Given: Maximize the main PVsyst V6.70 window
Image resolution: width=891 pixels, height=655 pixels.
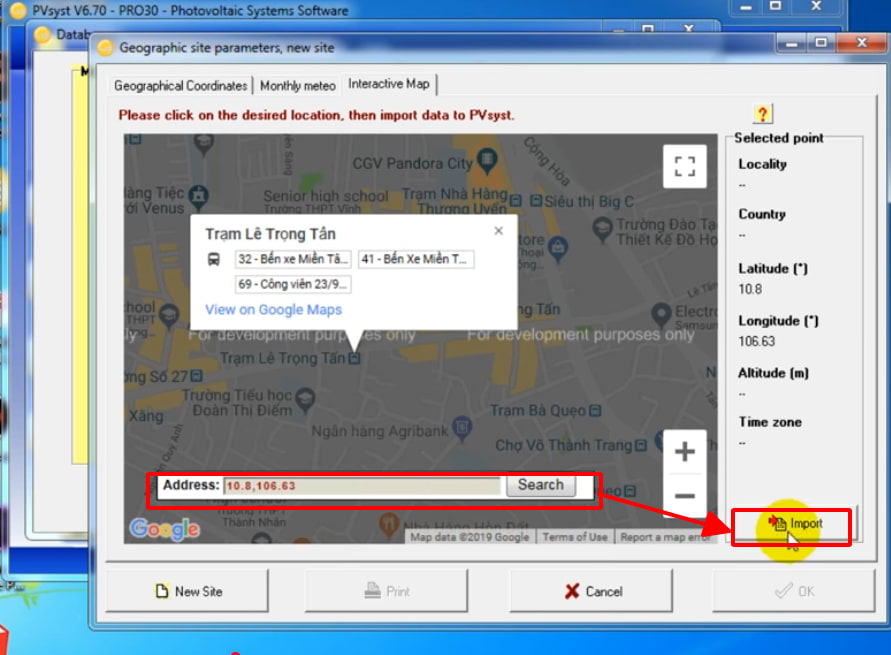Looking at the screenshot, I should (x=775, y=6).
